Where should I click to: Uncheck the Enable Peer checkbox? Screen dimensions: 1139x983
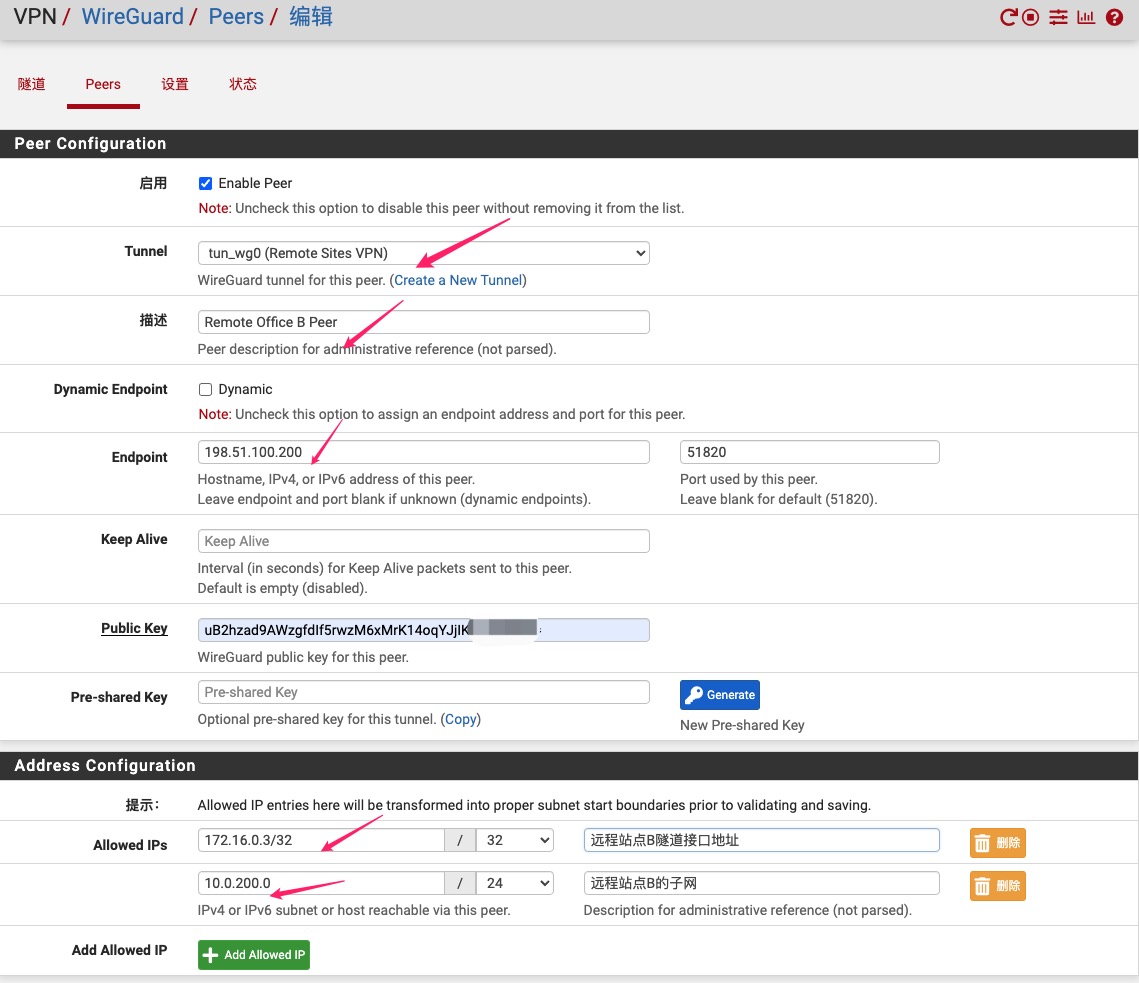tap(206, 183)
